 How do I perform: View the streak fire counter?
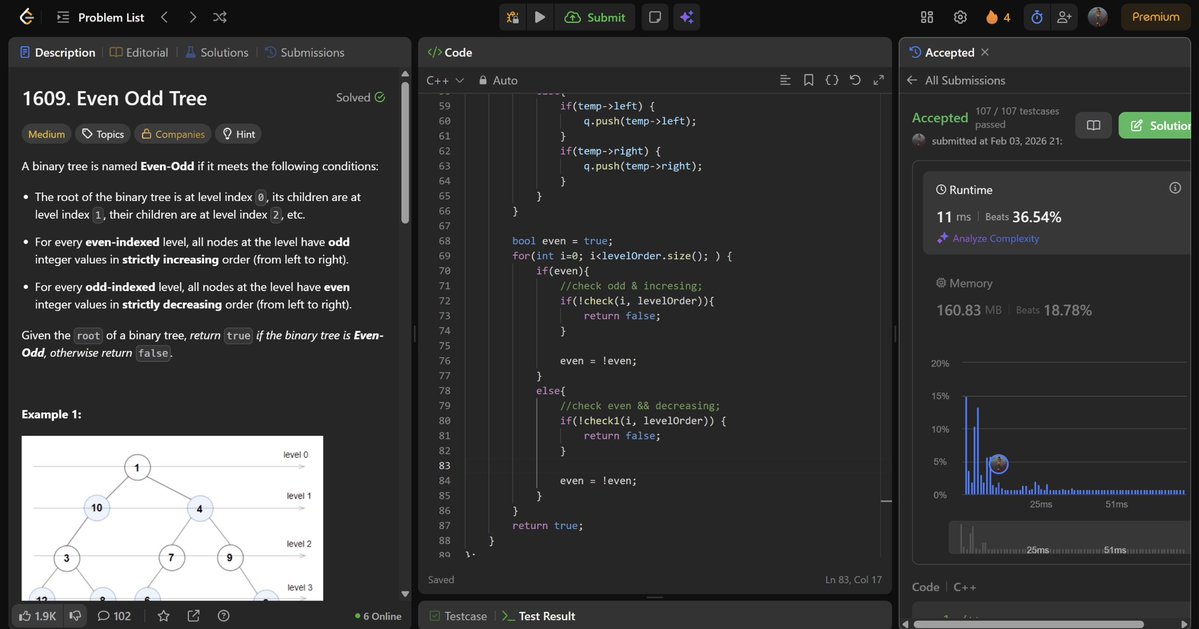coord(998,17)
